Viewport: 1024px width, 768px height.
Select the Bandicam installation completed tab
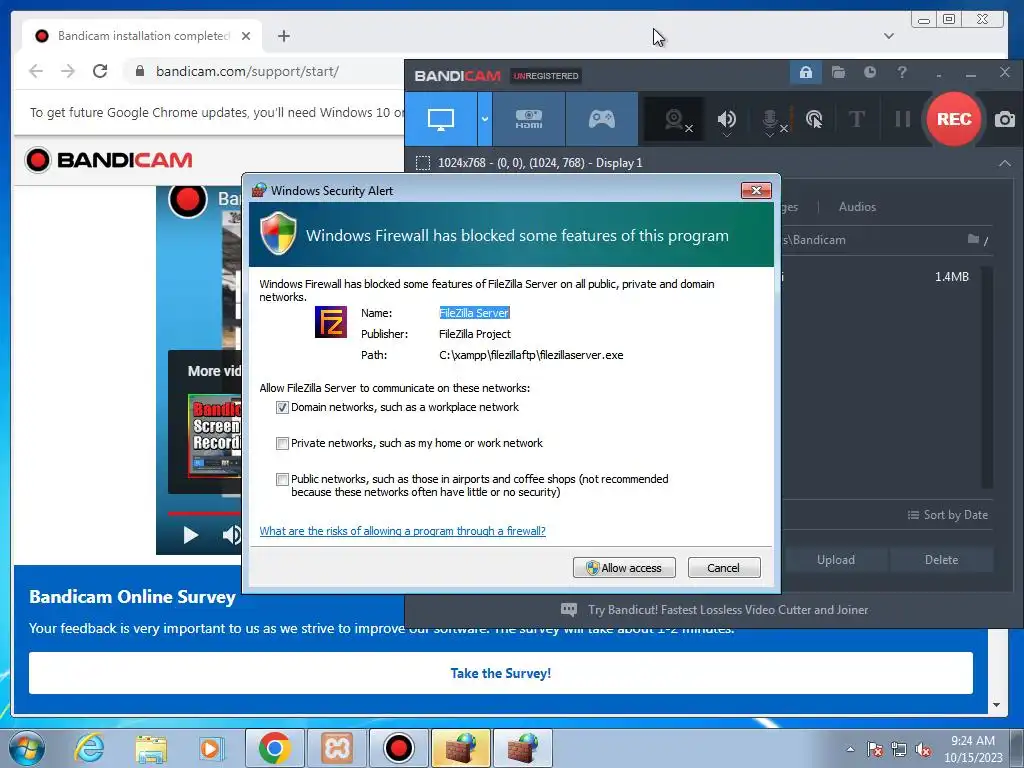point(142,36)
